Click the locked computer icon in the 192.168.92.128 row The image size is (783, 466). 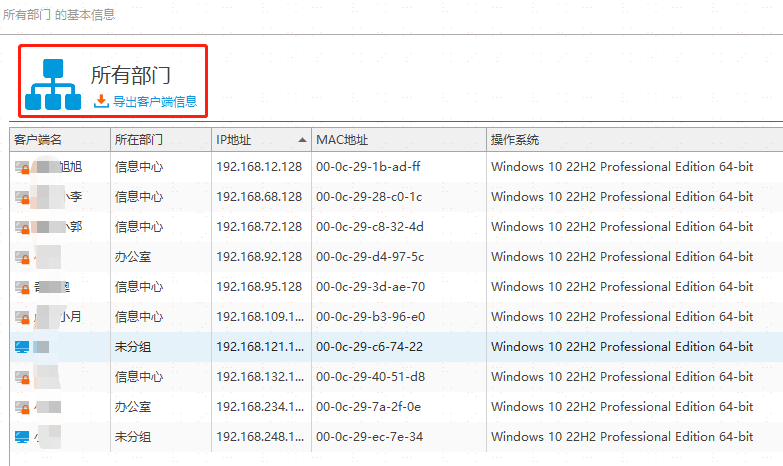coord(23,257)
